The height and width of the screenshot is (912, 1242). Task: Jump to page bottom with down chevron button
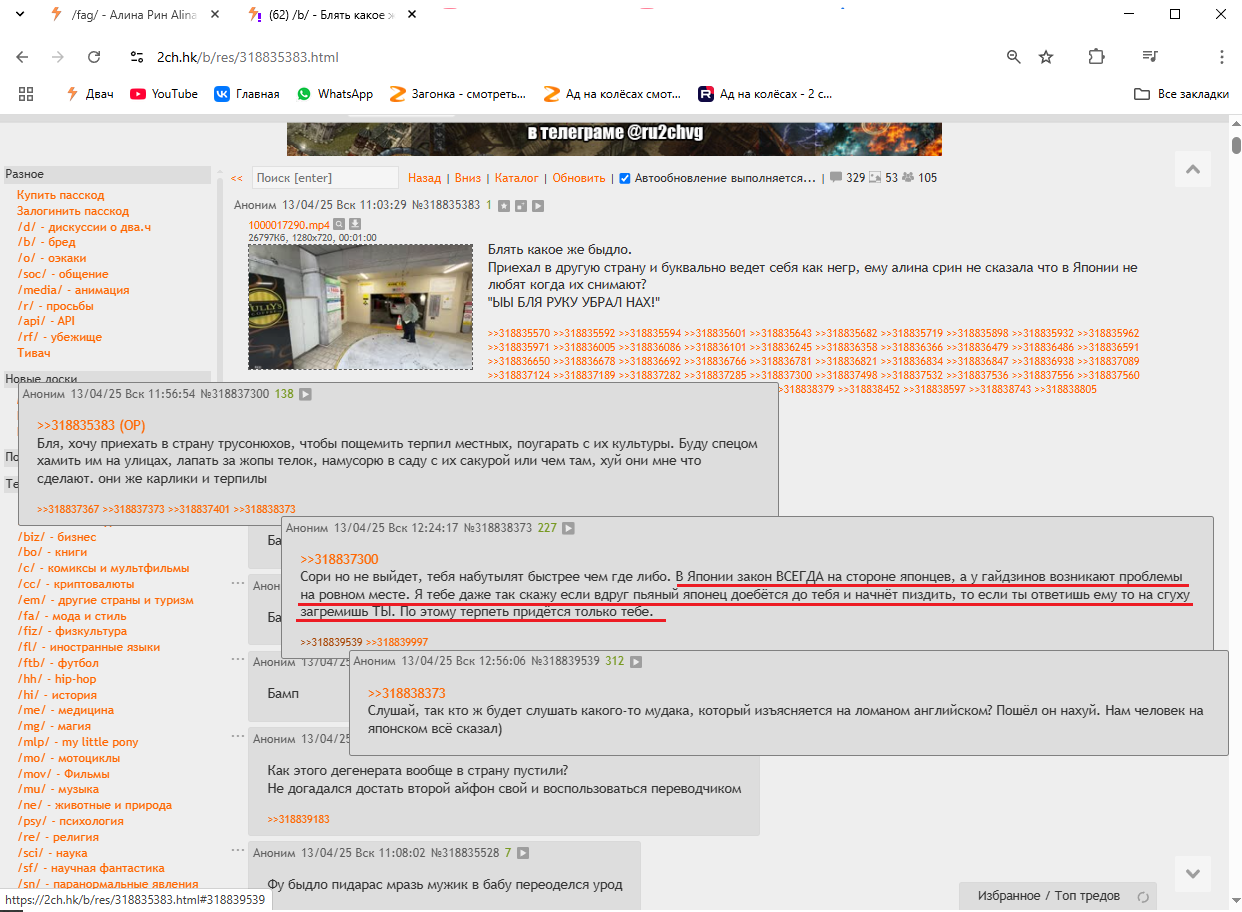(1192, 873)
